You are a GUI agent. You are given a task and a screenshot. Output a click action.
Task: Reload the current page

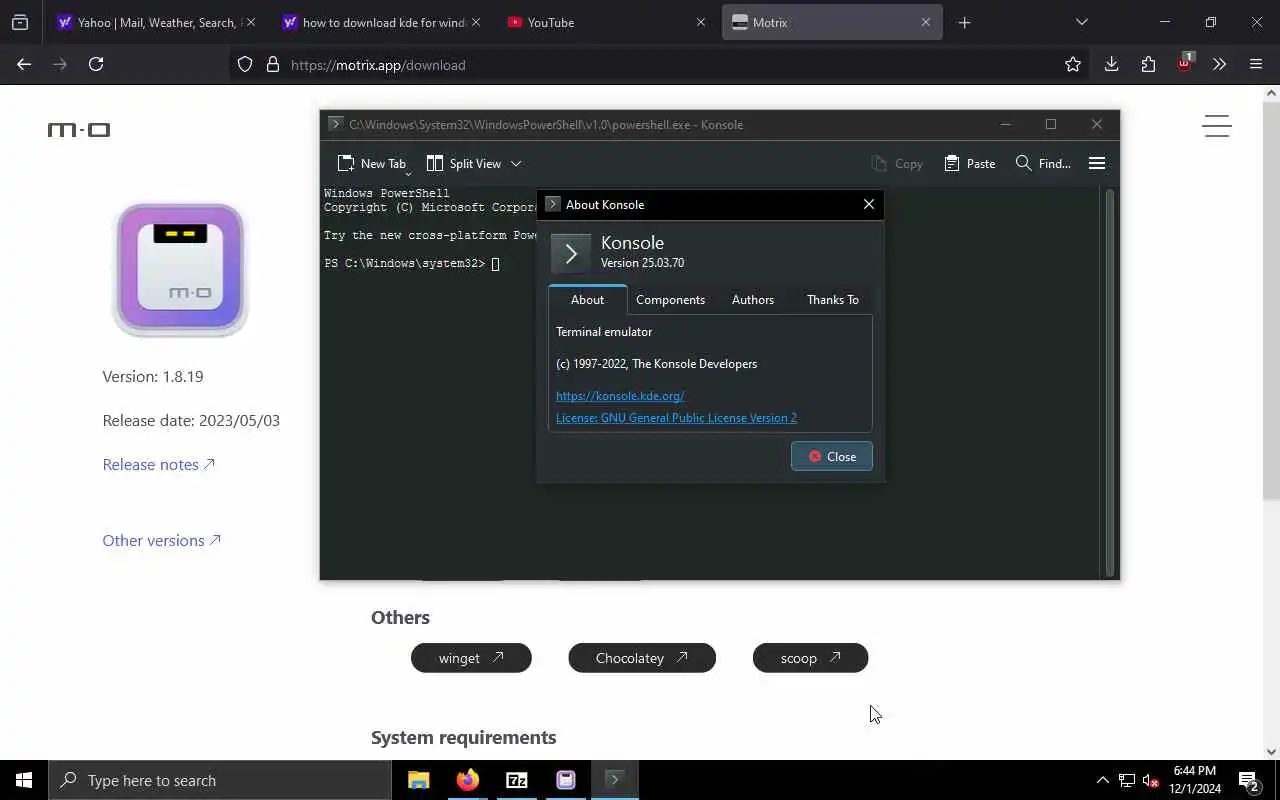pos(96,64)
